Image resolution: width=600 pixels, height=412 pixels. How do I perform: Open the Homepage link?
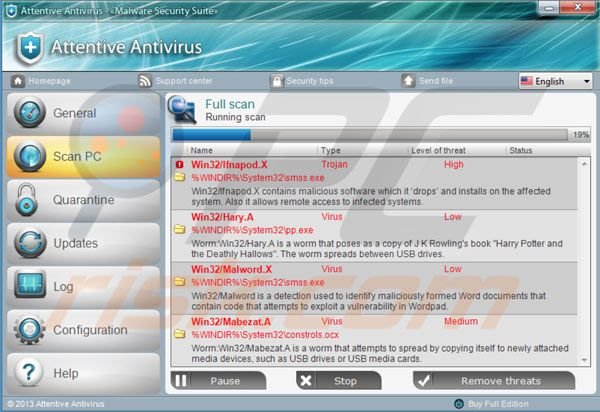click(49, 81)
